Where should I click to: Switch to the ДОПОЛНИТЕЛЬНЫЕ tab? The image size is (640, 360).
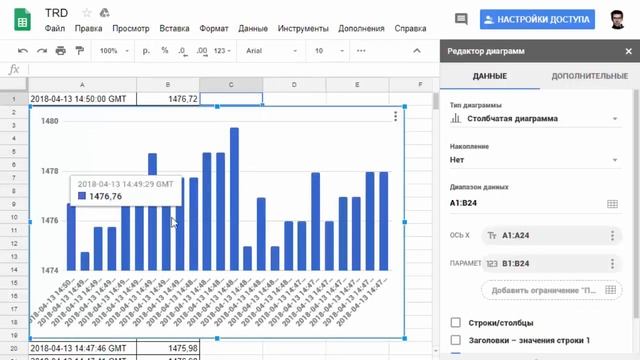coord(589,76)
